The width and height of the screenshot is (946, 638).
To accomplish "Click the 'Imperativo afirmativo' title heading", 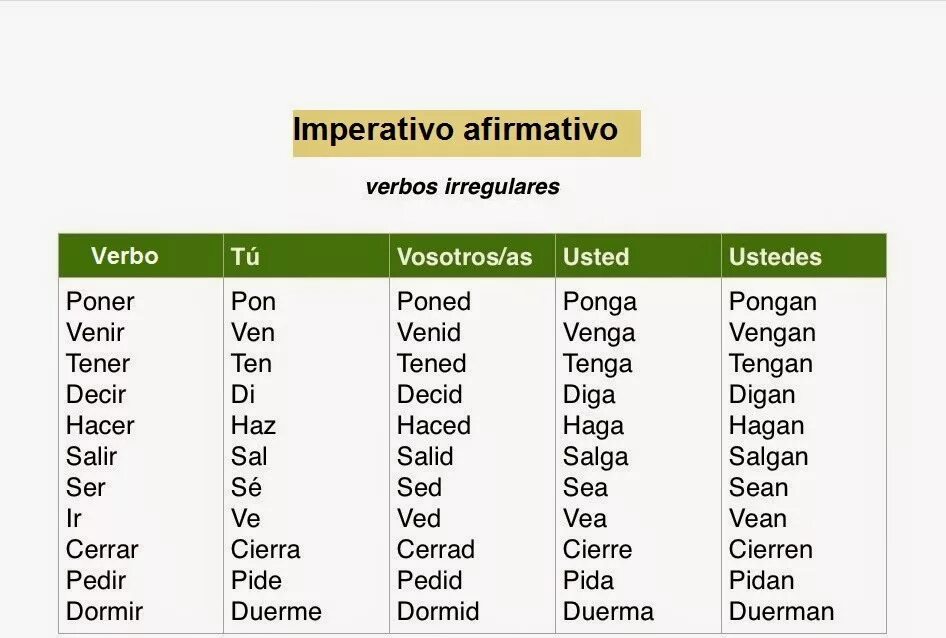I will click(x=455, y=130).
